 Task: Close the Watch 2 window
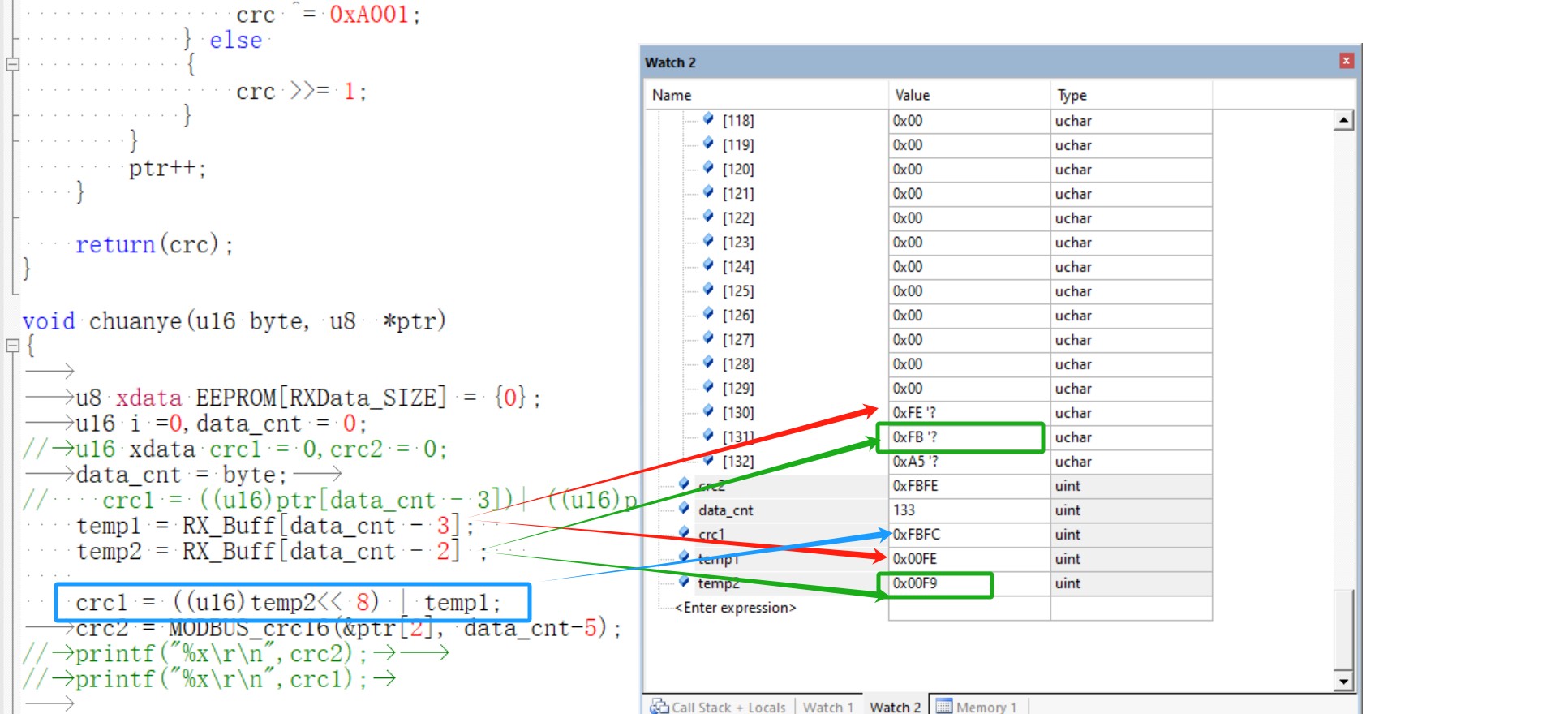click(x=1347, y=61)
